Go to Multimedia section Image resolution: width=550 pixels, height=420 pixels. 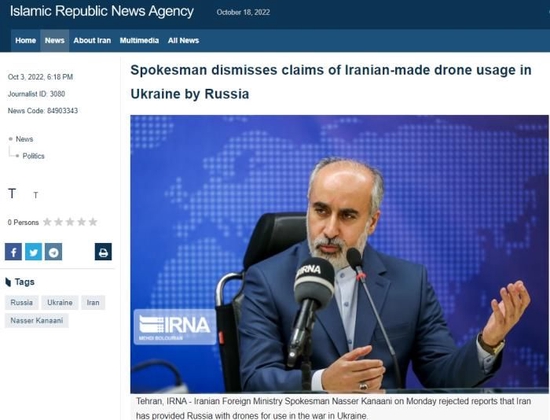pos(139,40)
